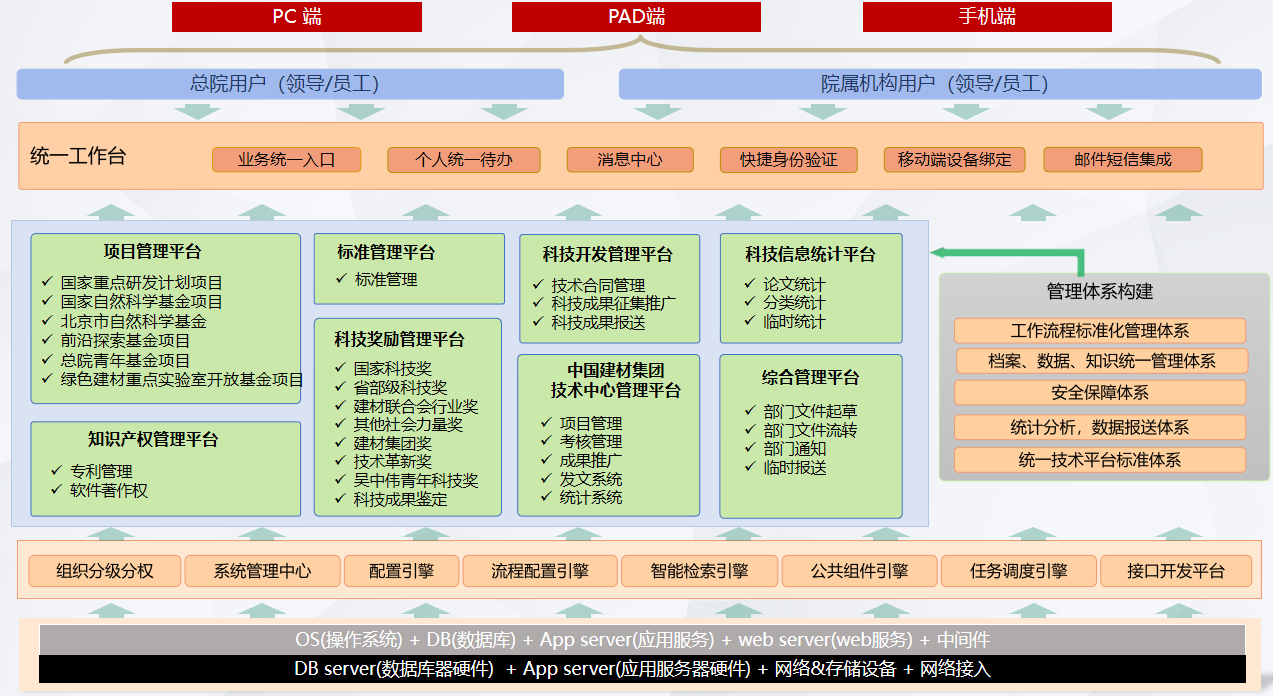Click 智能检索引擎 box

(x=699, y=571)
